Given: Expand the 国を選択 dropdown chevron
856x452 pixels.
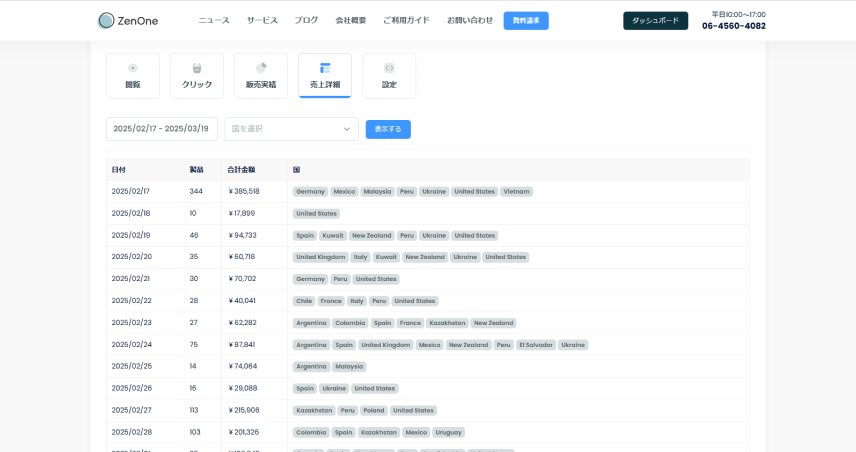Looking at the screenshot, I should click(x=347, y=129).
